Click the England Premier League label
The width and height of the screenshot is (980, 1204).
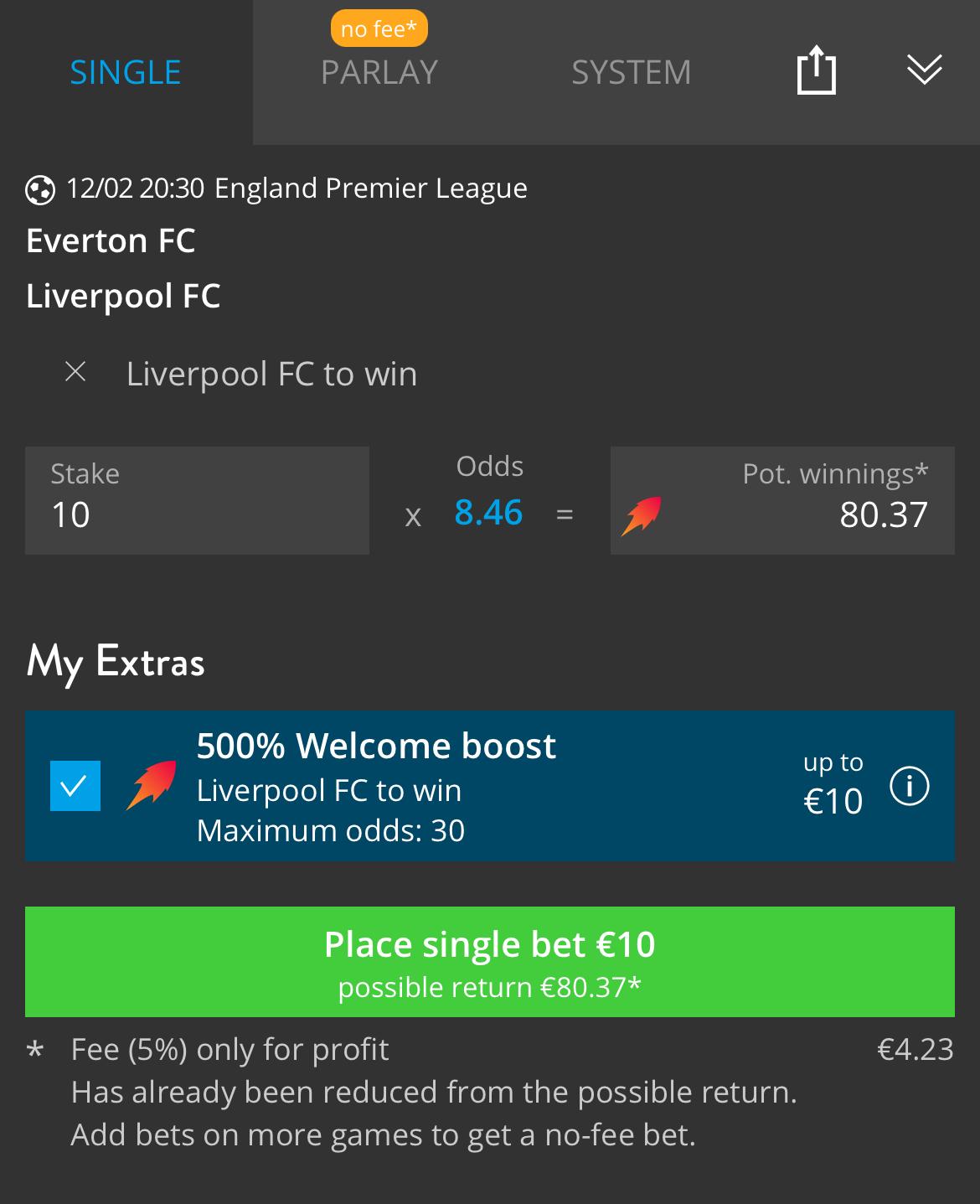point(371,189)
